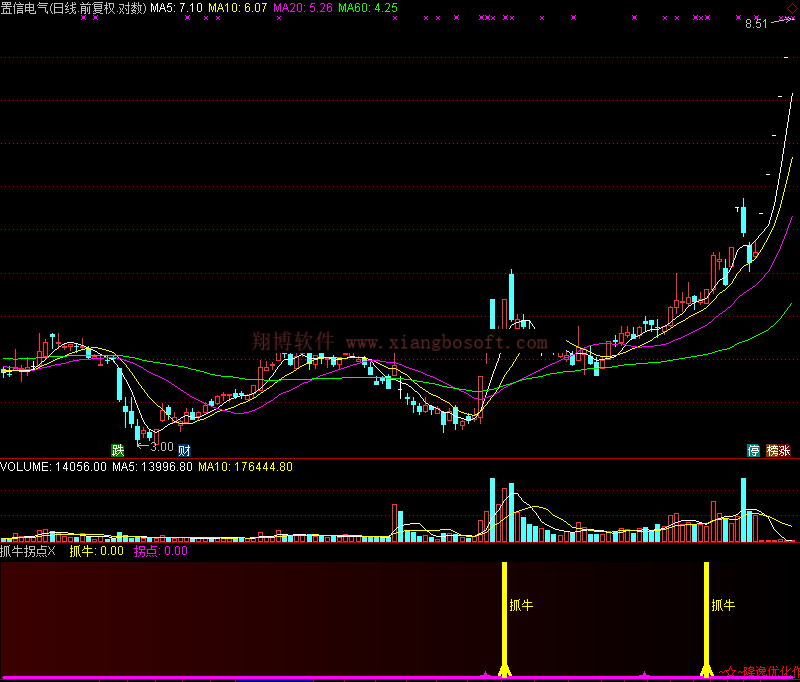Click the volume MA5: 13996.80 label
This screenshot has width=800, height=682.
coord(153,467)
